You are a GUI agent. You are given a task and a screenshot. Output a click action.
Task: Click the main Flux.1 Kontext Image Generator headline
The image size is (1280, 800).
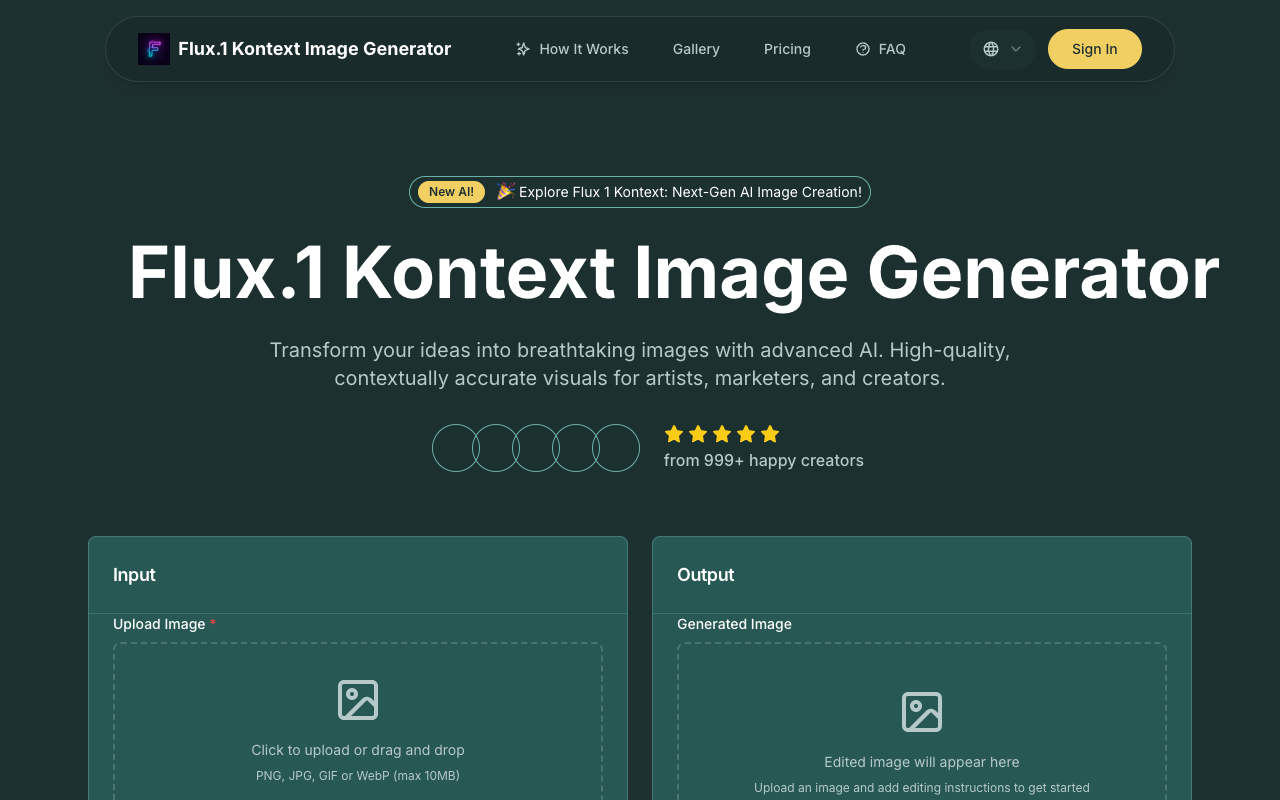tap(674, 272)
